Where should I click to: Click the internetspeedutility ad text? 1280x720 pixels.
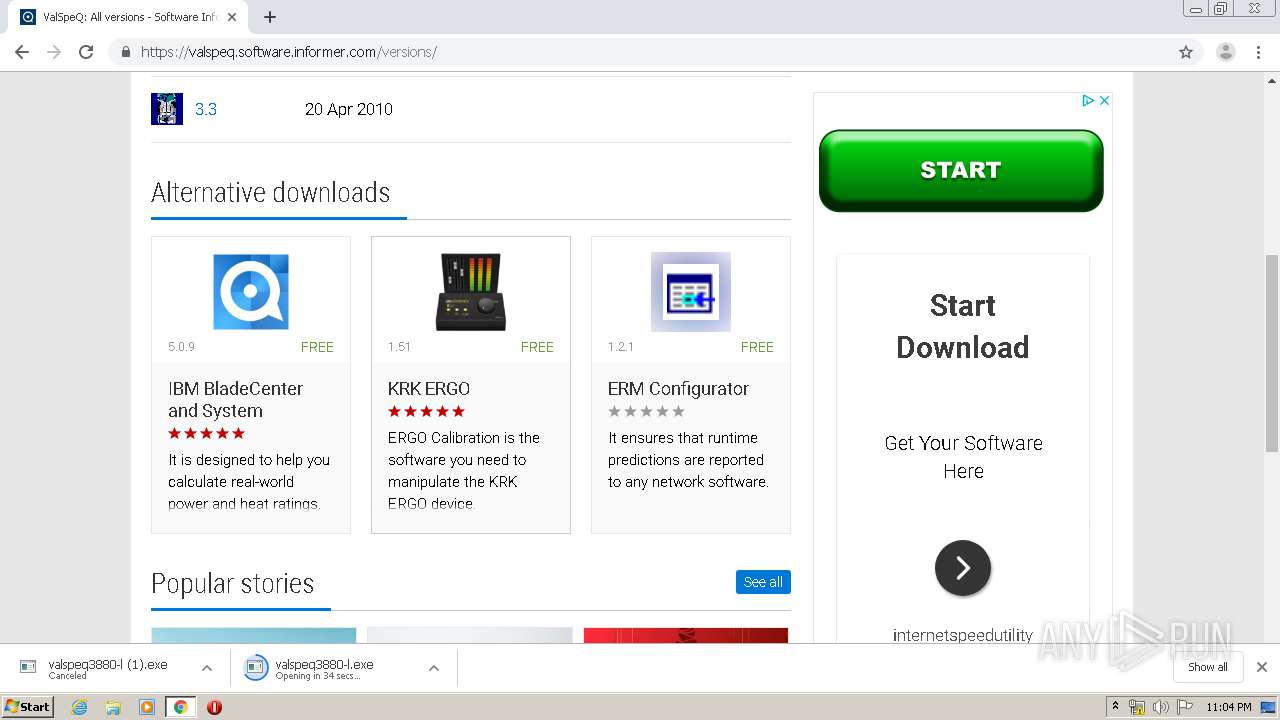(x=963, y=635)
